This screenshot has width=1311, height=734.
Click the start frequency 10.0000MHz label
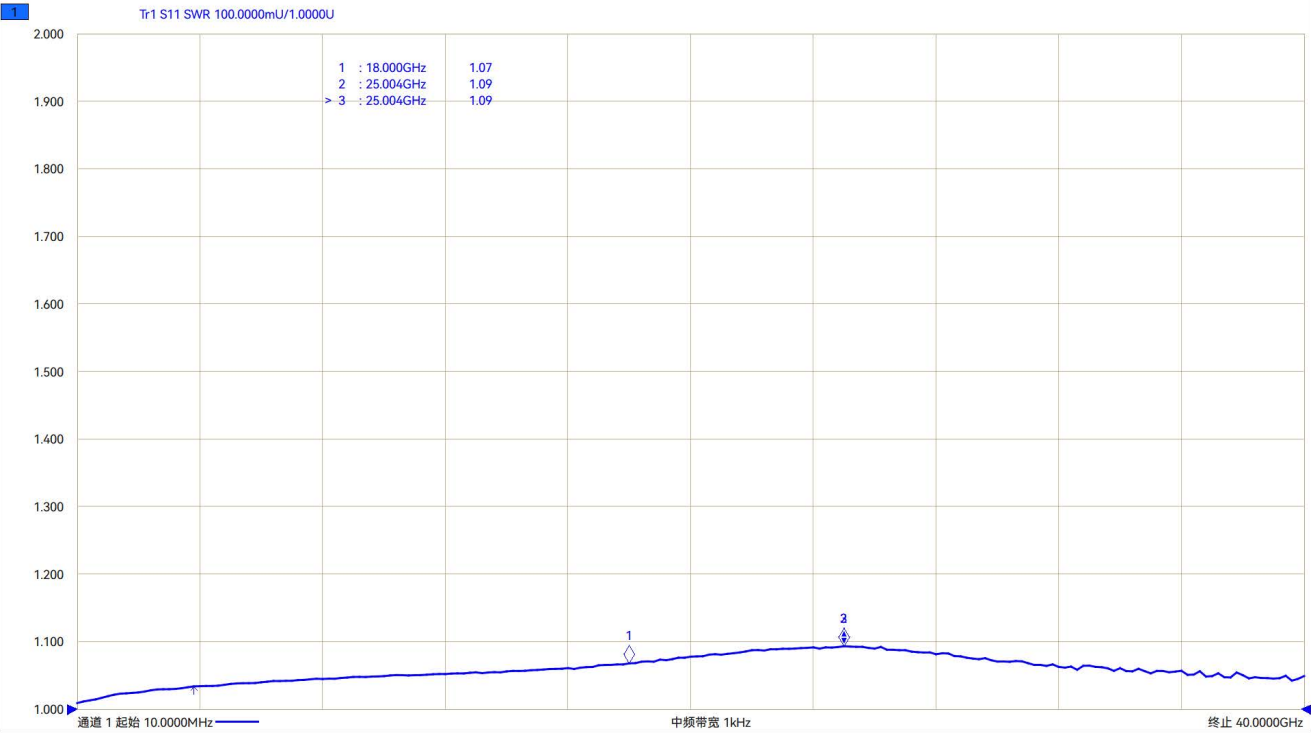point(145,722)
